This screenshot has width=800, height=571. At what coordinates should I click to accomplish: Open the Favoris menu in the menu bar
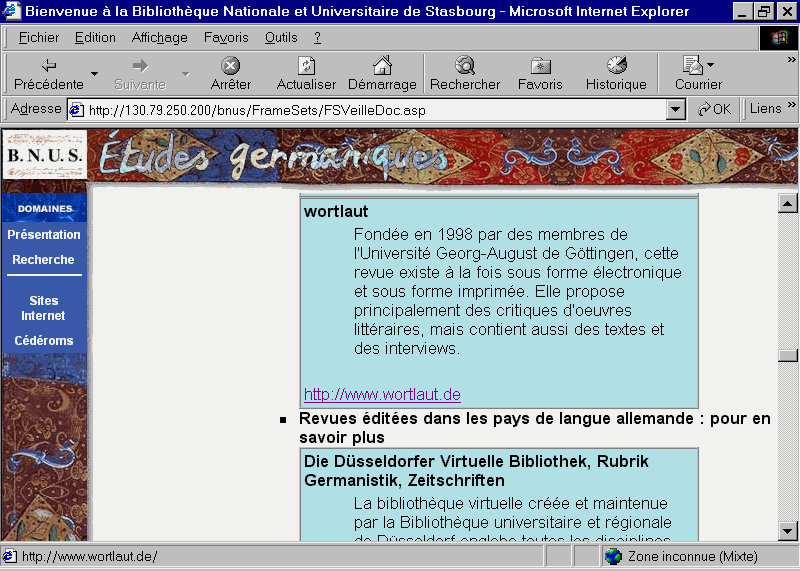click(x=226, y=38)
